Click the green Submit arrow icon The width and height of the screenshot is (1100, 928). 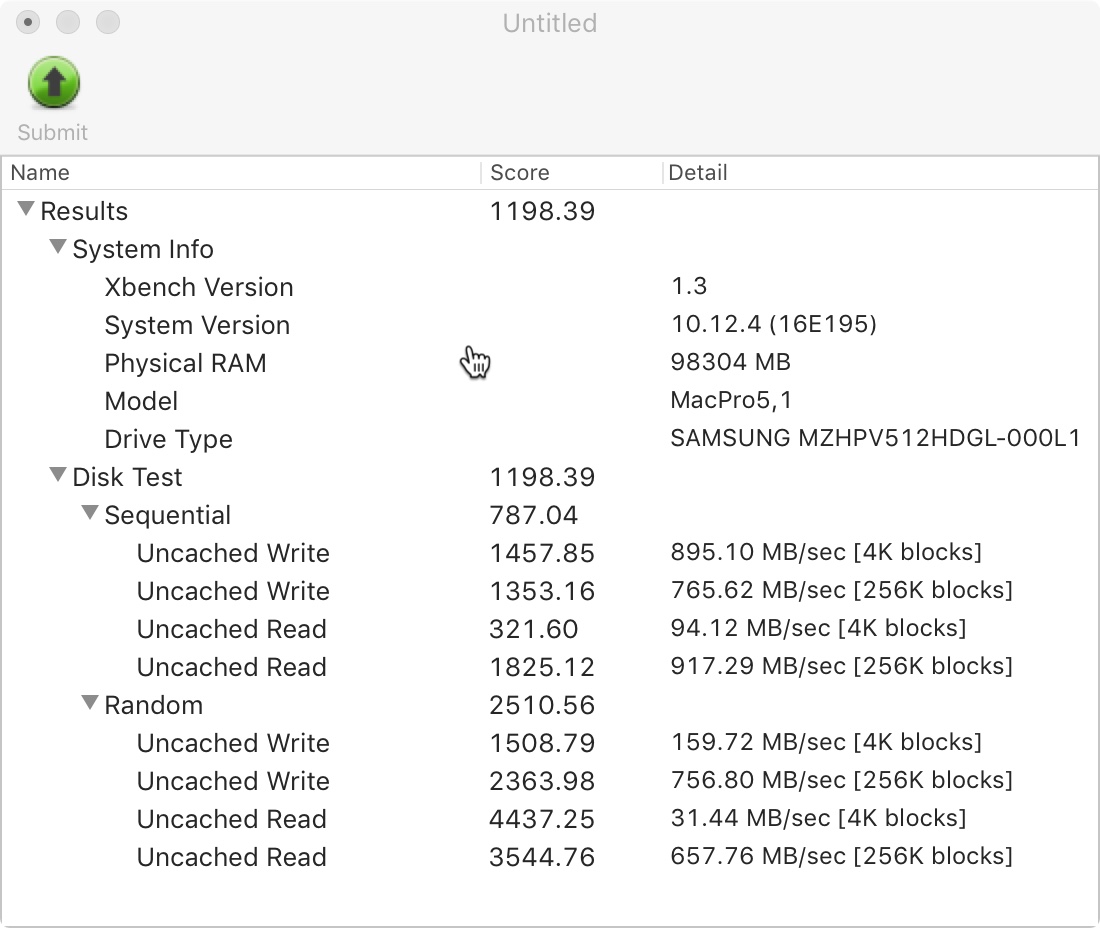[53, 83]
